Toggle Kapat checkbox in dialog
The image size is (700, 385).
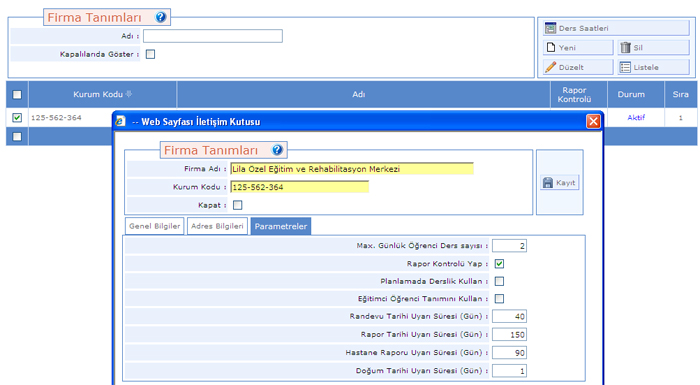click(238, 205)
